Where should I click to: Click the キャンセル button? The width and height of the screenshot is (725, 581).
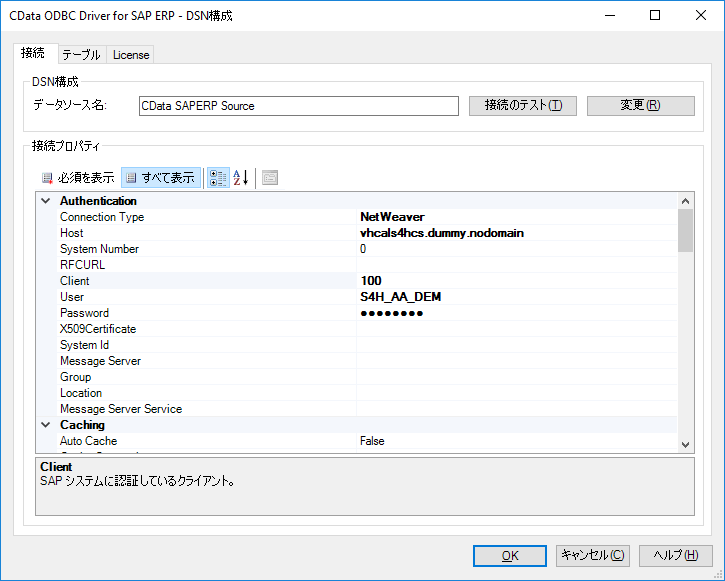click(593, 556)
